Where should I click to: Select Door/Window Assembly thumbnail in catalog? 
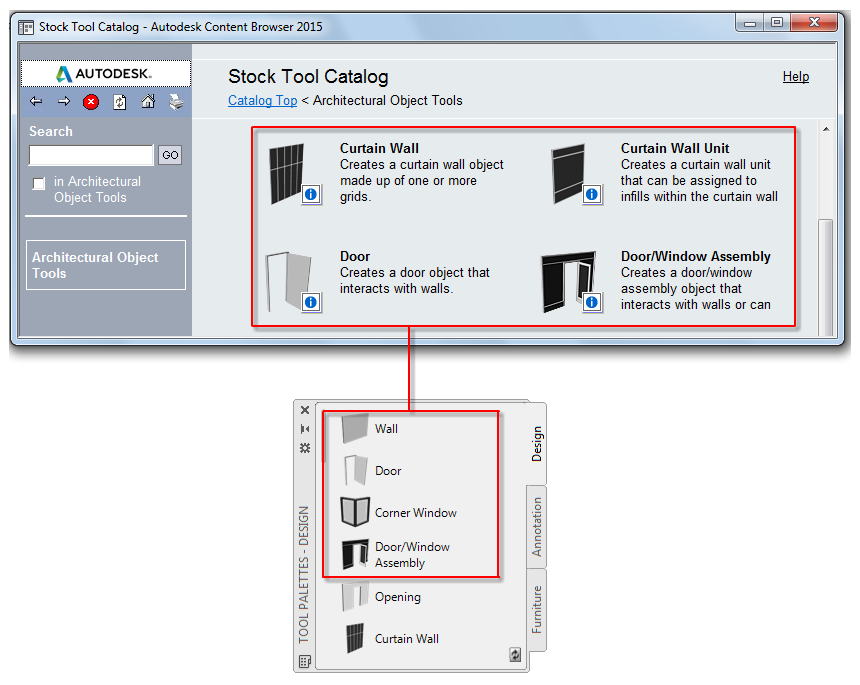[569, 281]
